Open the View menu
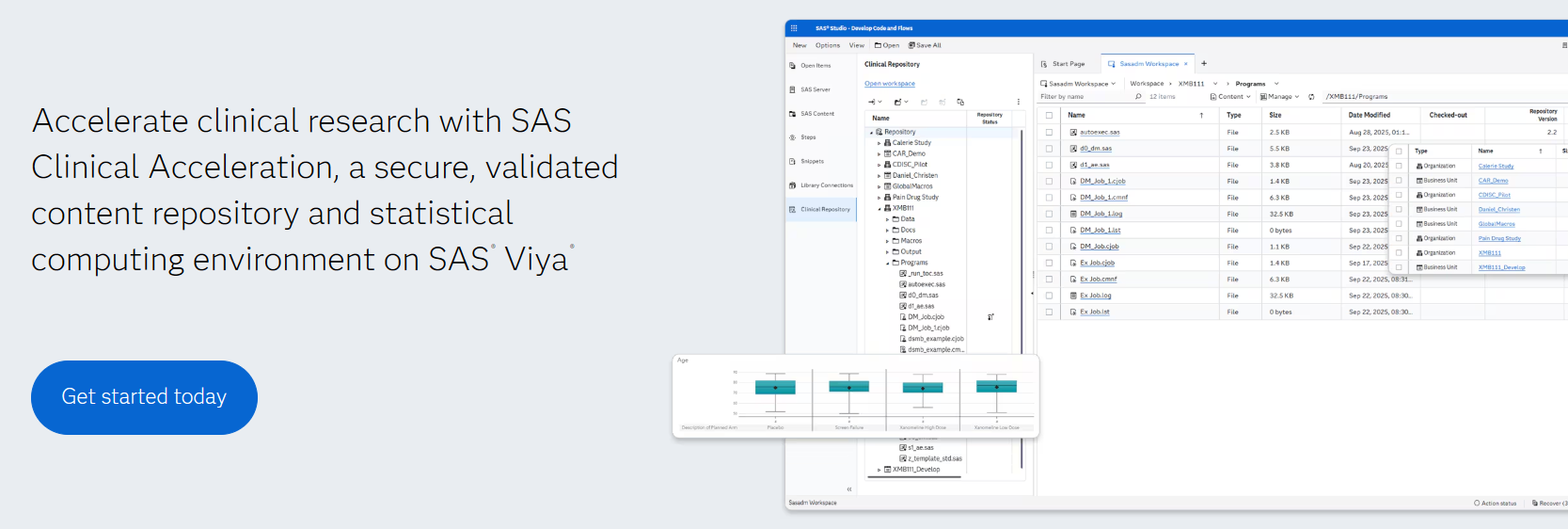This screenshot has height=529, width=1568. click(x=857, y=45)
